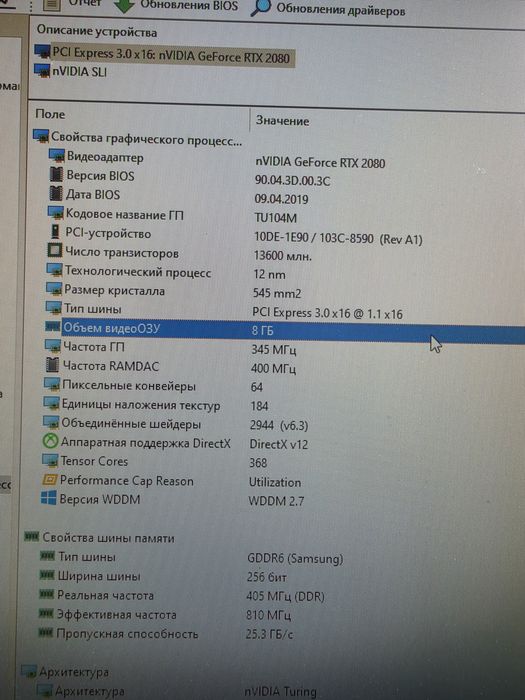The image size is (525, 700).
Task: Select the 545 mm2 value
Action: 277,293
